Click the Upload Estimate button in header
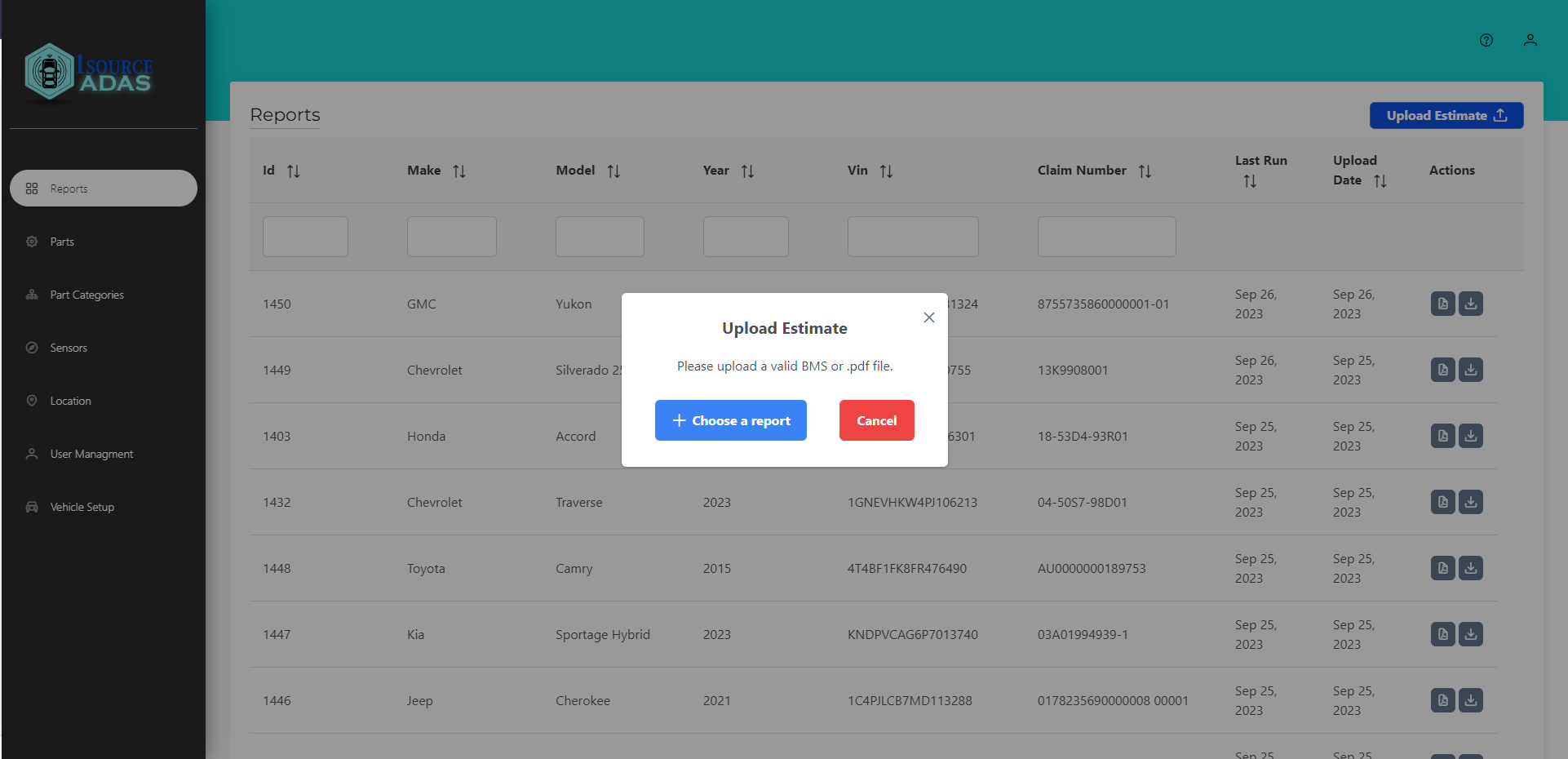This screenshot has height=759, width=1568. pyautogui.click(x=1446, y=115)
